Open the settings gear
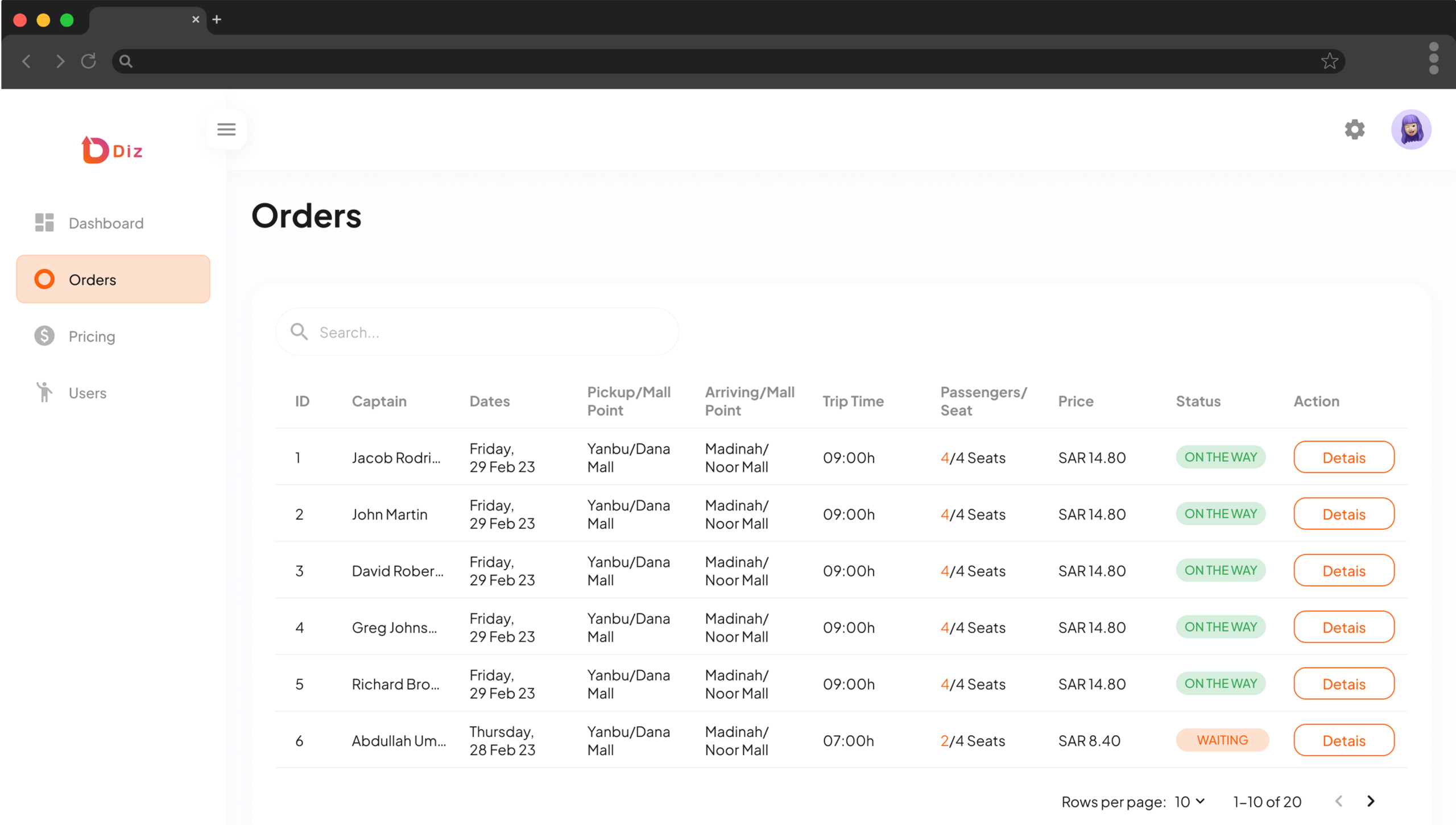Screen dimensions: 1456x825 pos(1355,130)
